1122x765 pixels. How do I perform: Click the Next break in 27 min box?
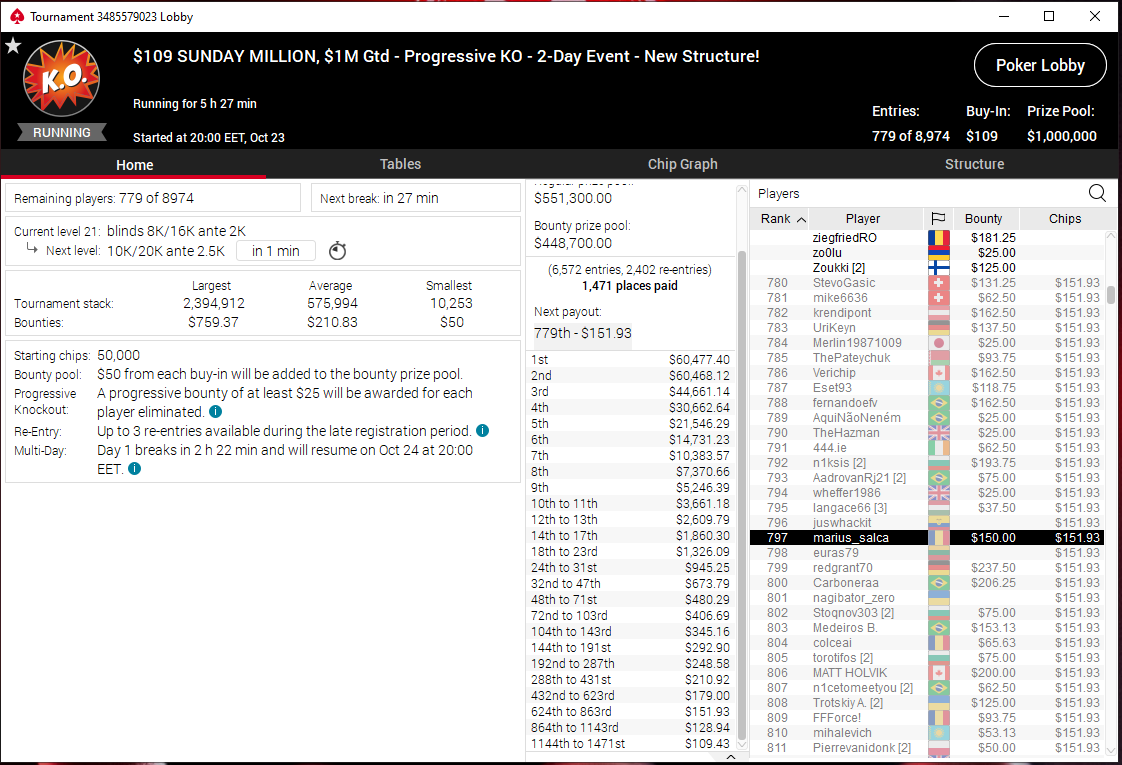416,198
